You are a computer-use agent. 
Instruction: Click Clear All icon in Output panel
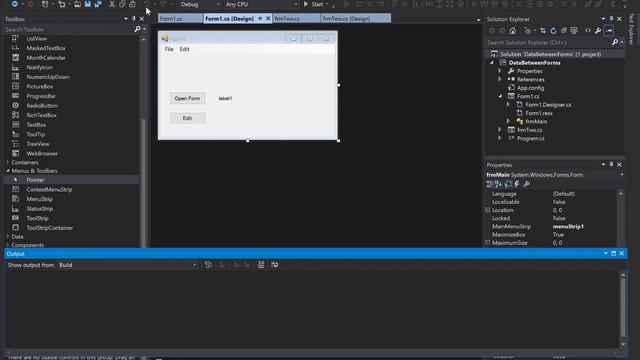pos(261,265)
